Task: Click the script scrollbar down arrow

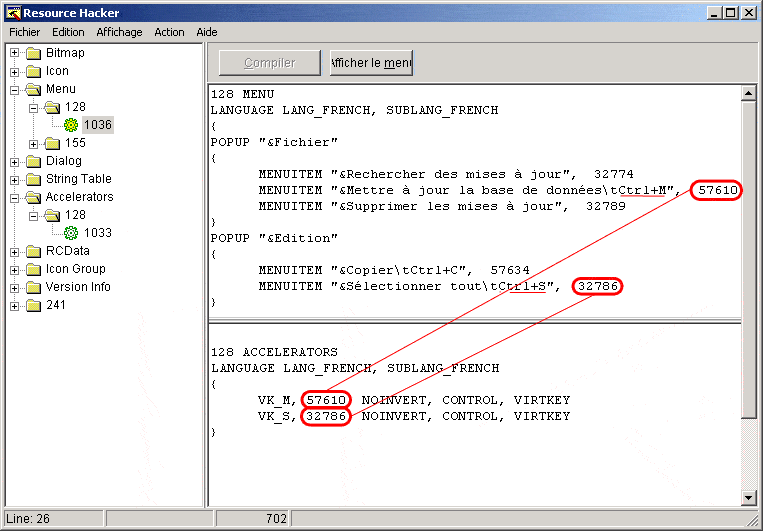Action: pyautogui.click(x=748, y=497)
